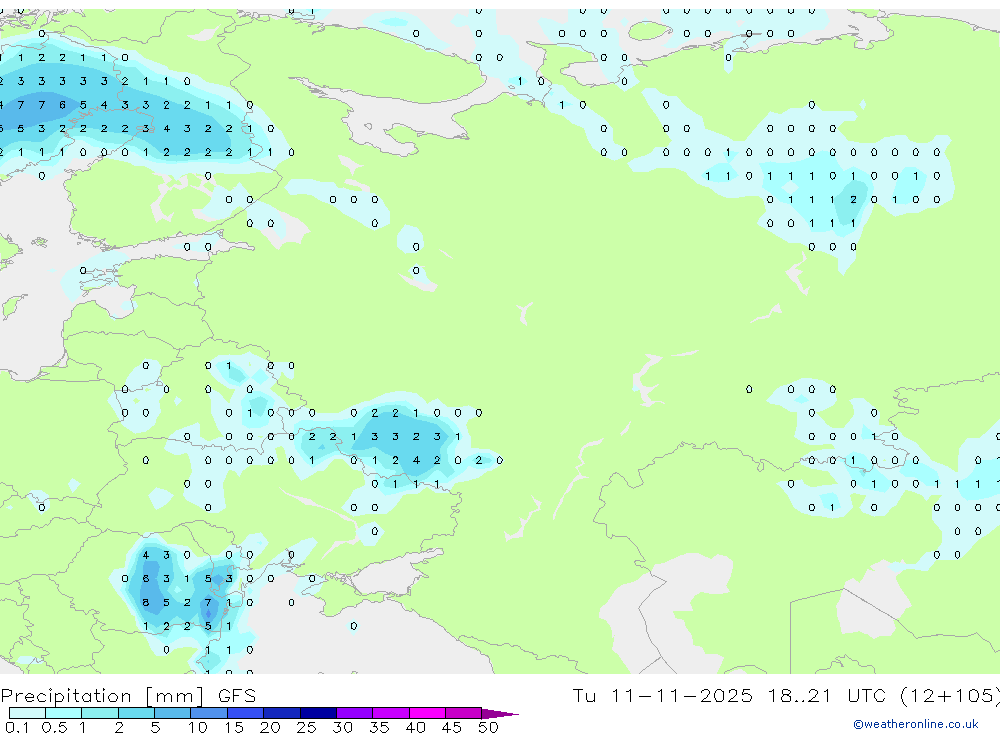Select the 35–40 mm legend color swatch

click(390, 713)
